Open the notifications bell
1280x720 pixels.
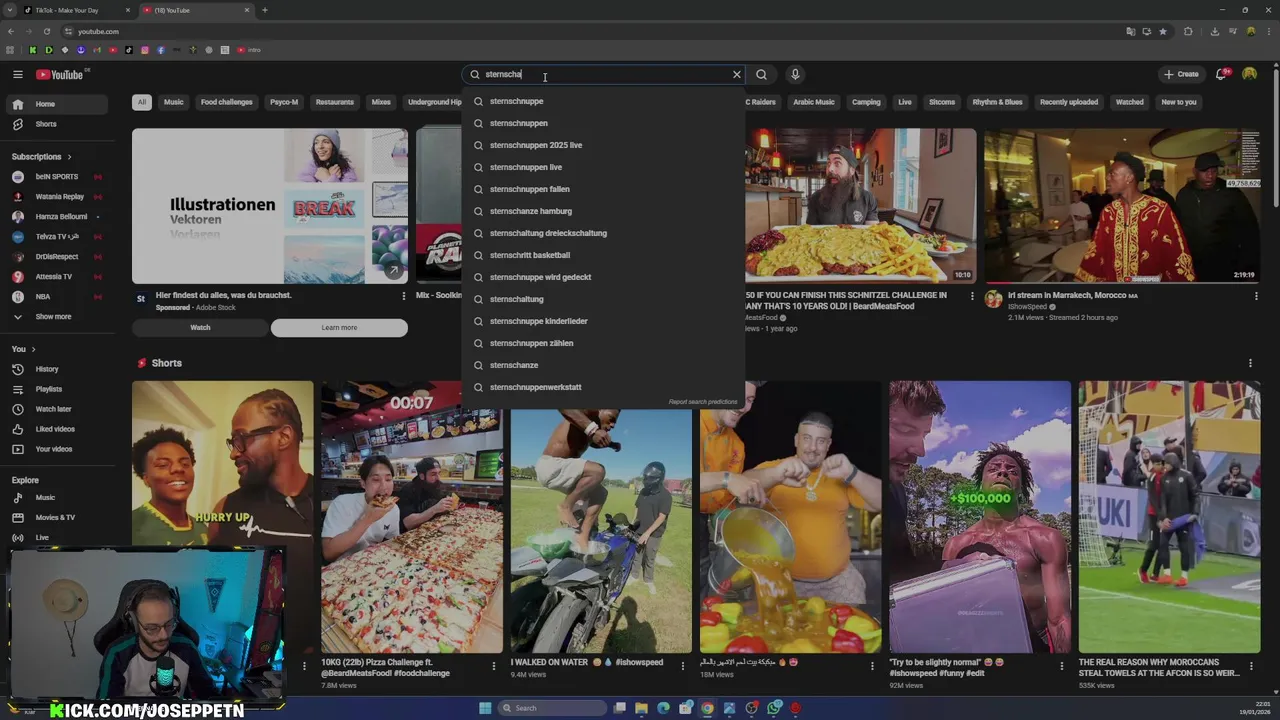pos(1221,74)
